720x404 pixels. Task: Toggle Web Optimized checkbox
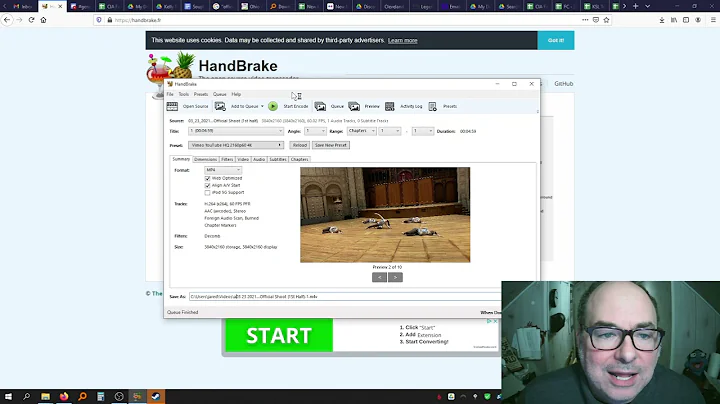(208, 178)
